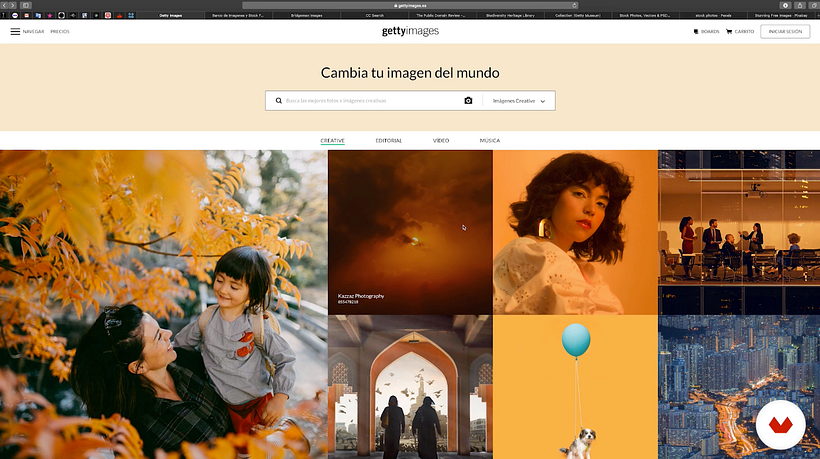Screen dimensions: 820x459
Task: Open Collection (Getty Museum) browser tab
Action: [578, 16]
